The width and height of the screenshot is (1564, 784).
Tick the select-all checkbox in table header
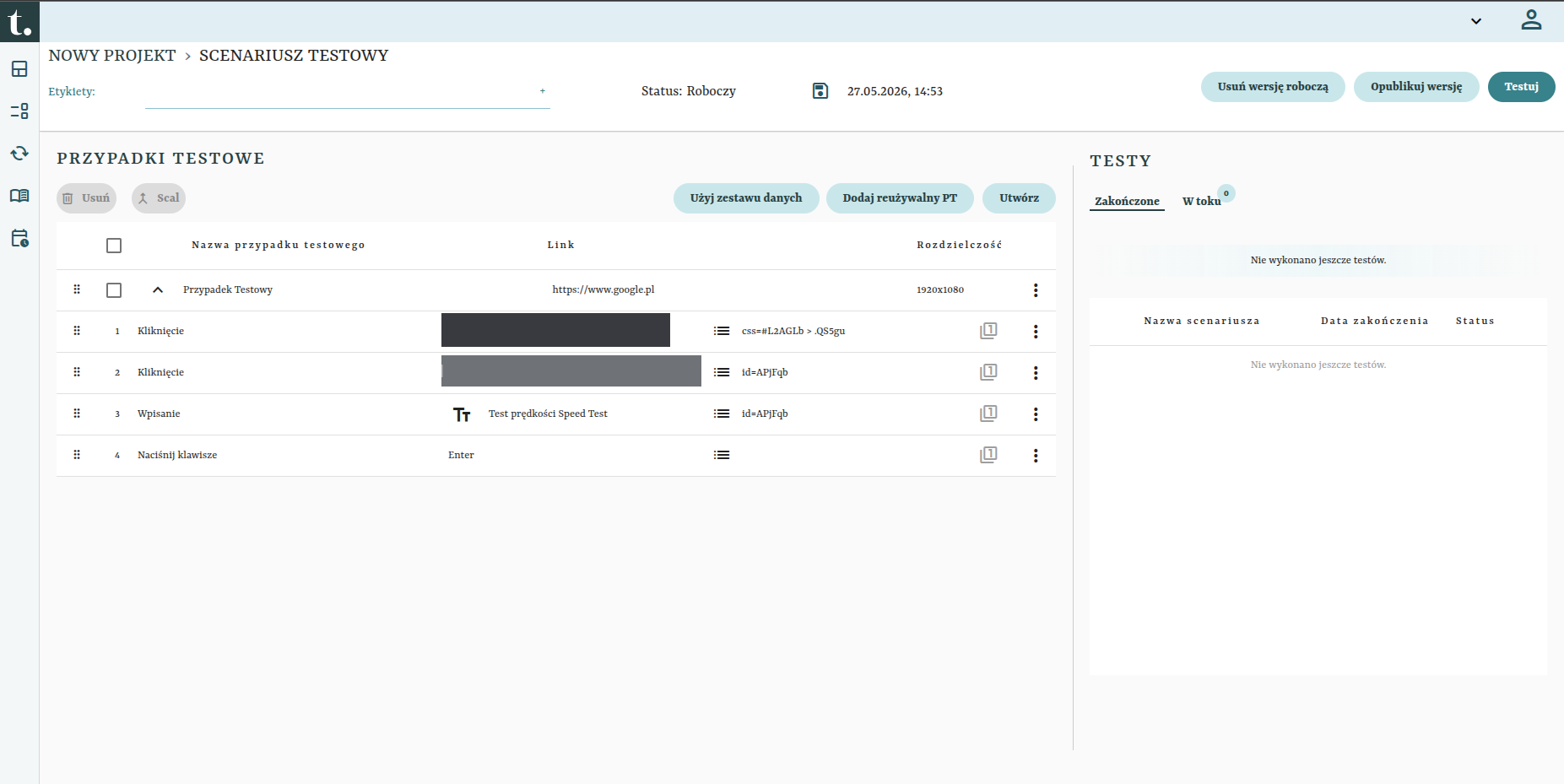click(114, 246)
